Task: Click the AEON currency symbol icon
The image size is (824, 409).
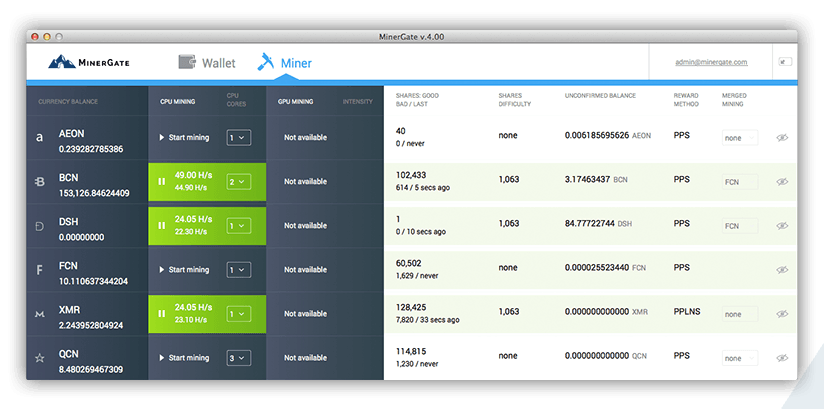Action: [x=39, y=138]
